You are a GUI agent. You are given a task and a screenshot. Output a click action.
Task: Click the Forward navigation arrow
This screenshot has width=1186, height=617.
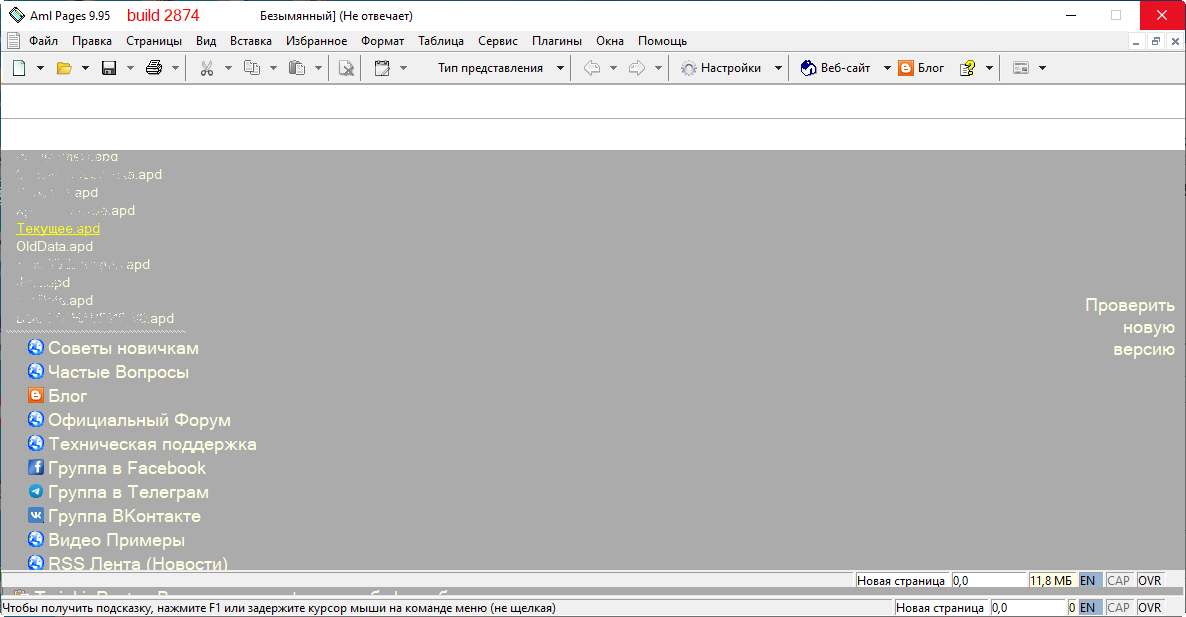[x=637, y=68]
